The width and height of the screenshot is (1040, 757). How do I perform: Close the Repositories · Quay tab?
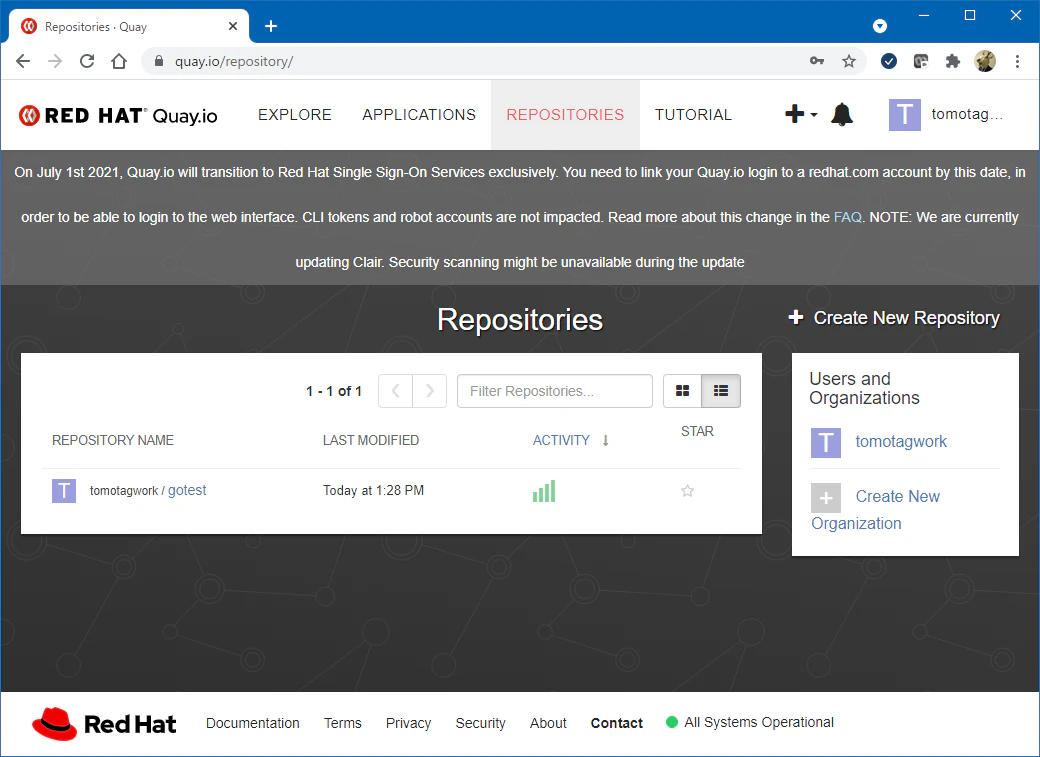pos(233,27)
